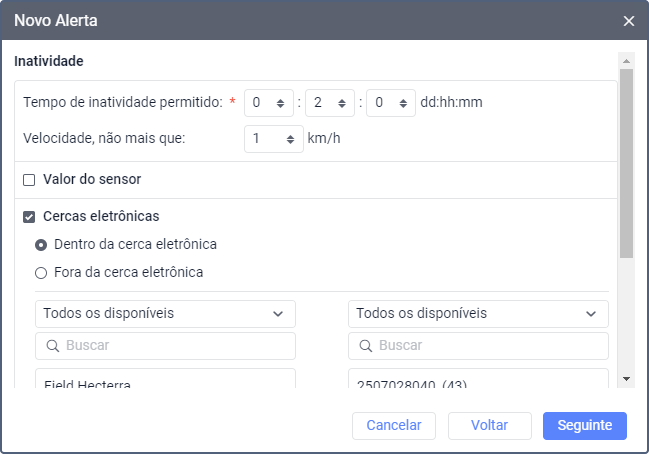Adjust the hours stepper arrows
The width and height of the screenshot is (649, 454).
[x=341, y=102]
